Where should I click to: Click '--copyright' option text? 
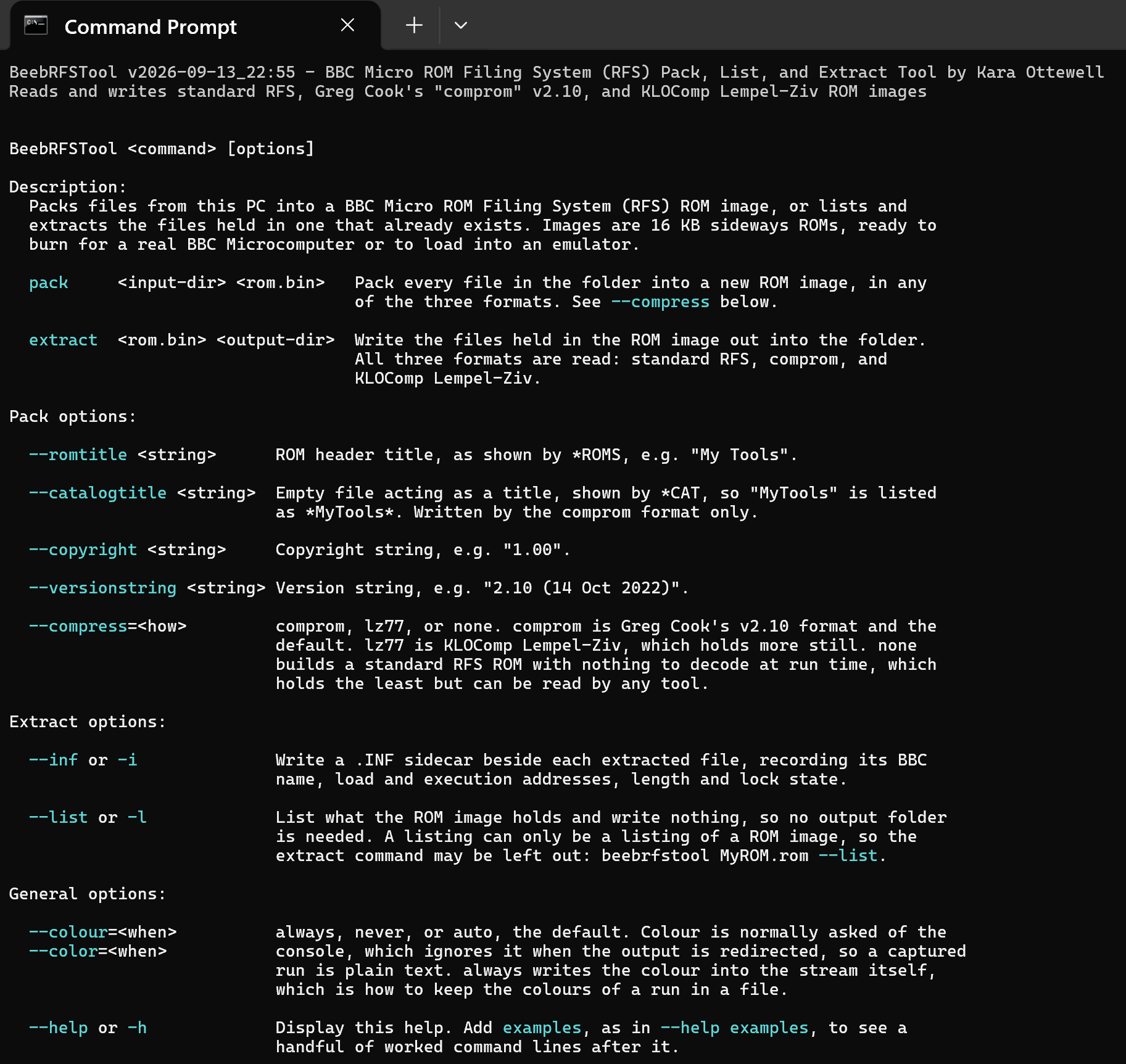click(83, 550)
